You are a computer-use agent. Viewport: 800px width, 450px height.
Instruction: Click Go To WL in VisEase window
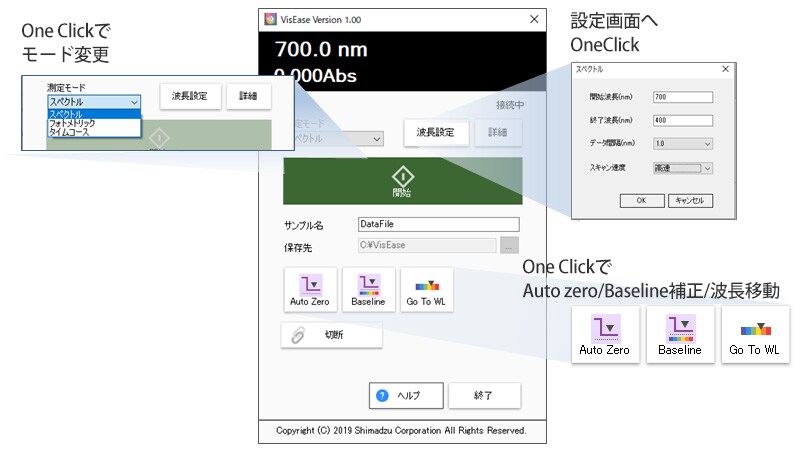[x=427, y=290]
